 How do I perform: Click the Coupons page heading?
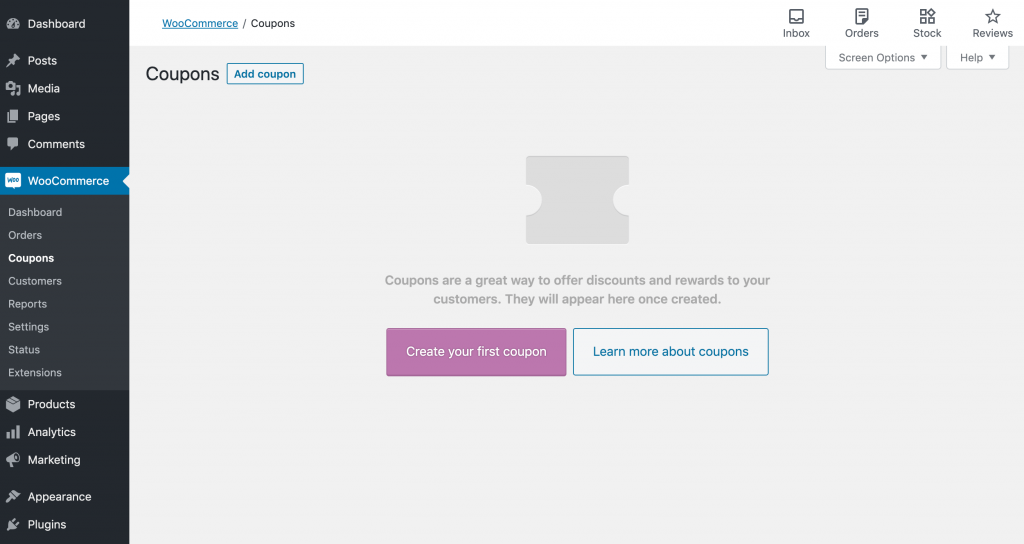[182, 74]
